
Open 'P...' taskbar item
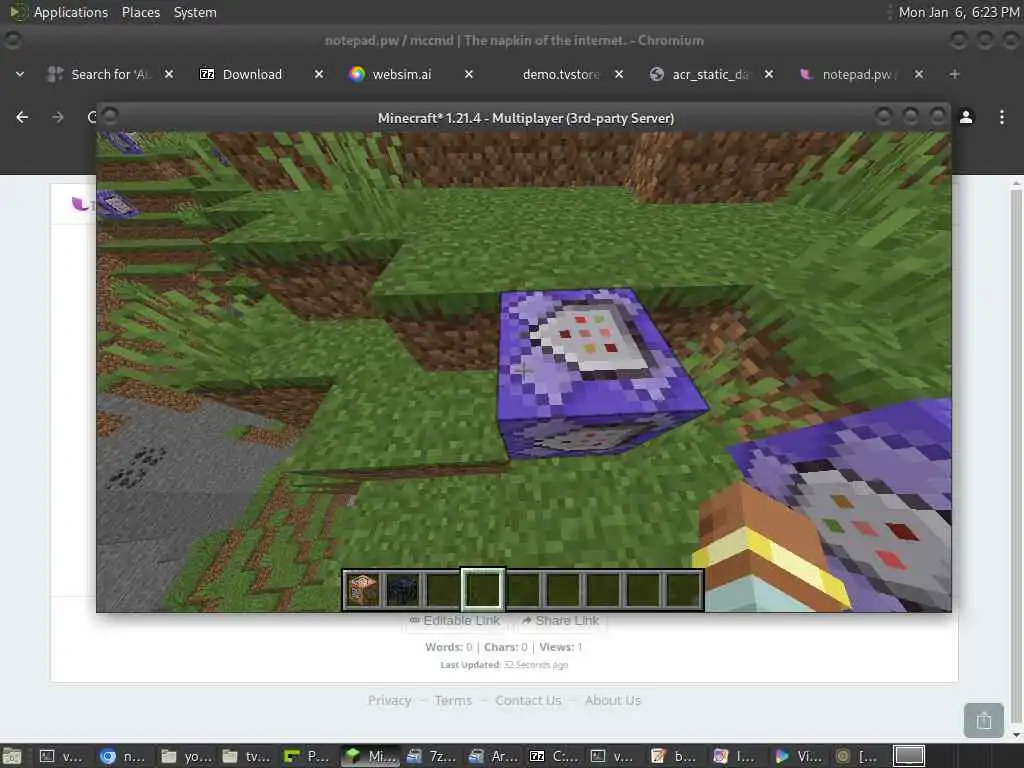coord(307,756)
